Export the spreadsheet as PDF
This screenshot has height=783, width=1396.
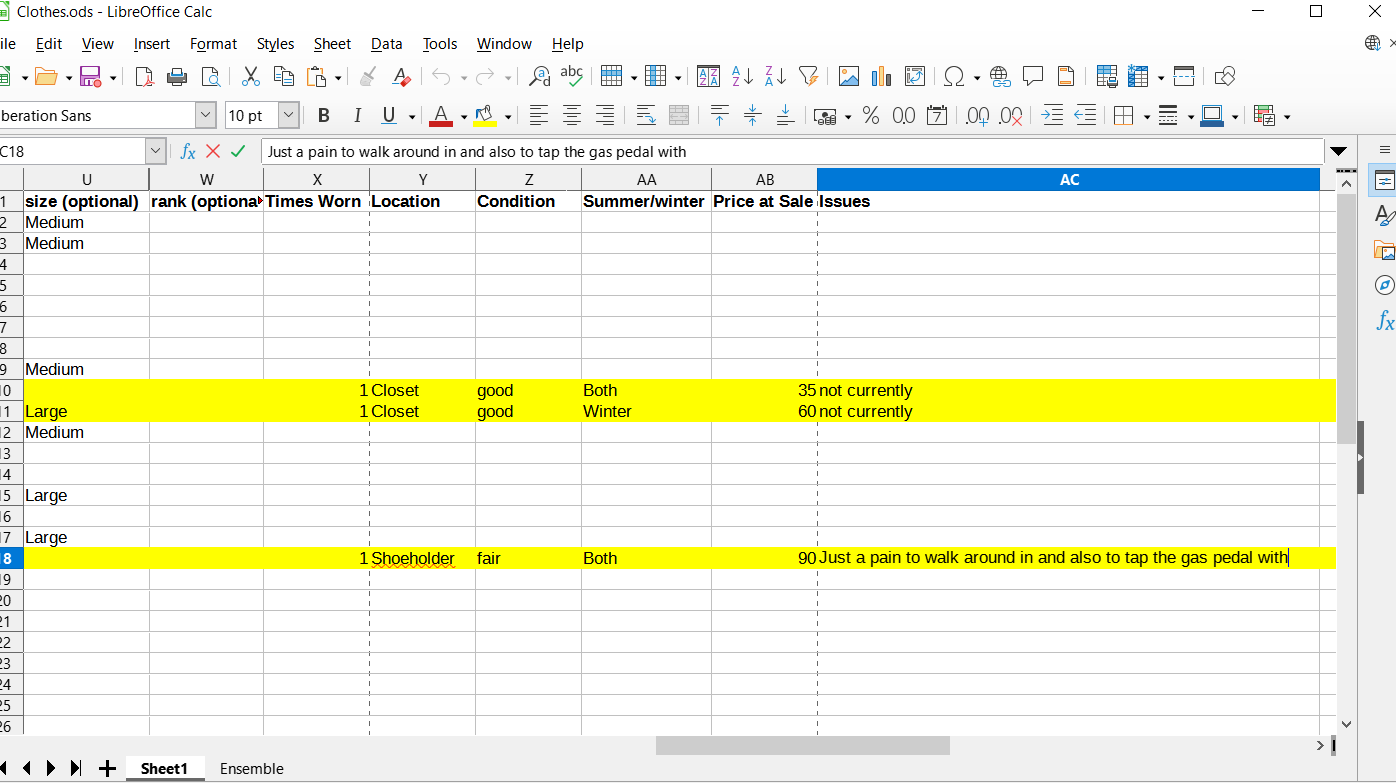pos(144,76)
